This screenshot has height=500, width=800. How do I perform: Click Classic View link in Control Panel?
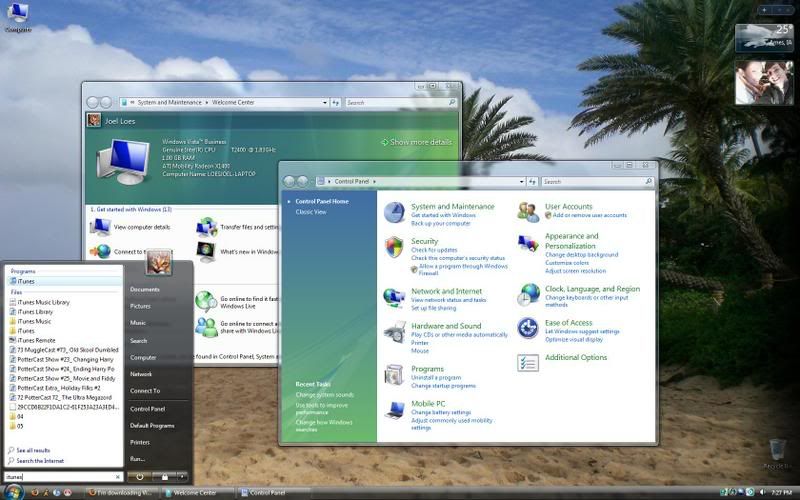[311, 212]
